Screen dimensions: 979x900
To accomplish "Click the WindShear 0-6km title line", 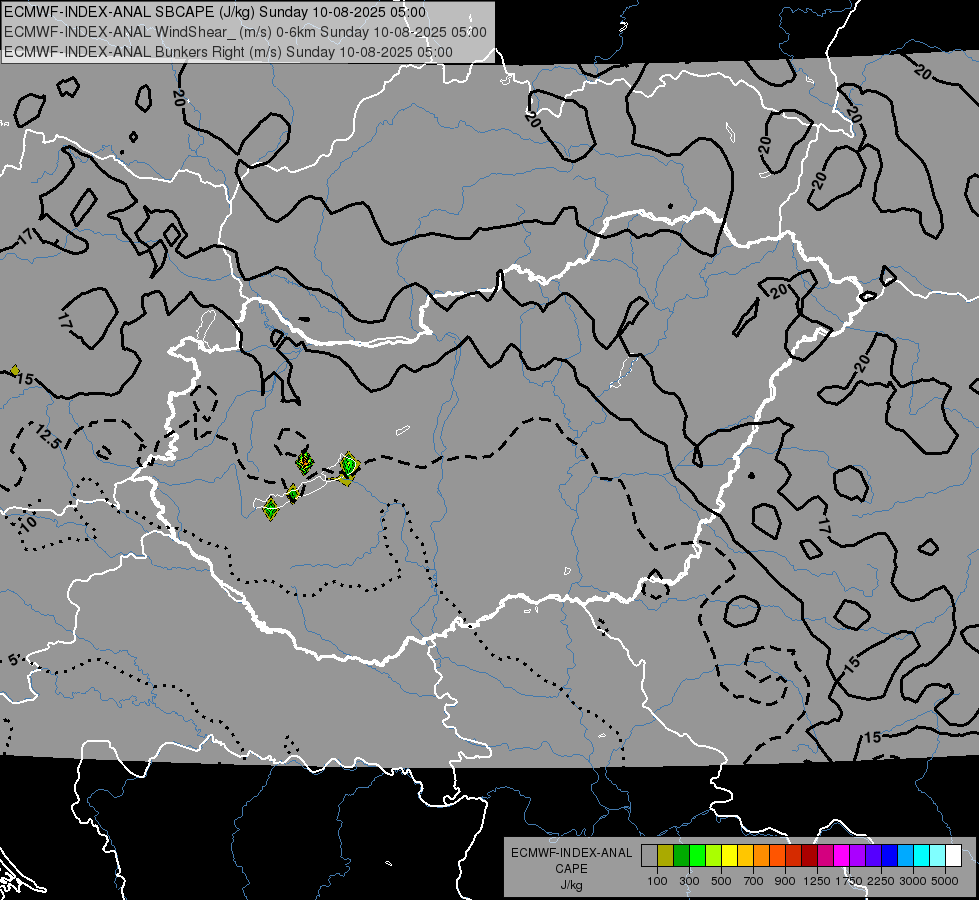I will click(x=245, y=32).
